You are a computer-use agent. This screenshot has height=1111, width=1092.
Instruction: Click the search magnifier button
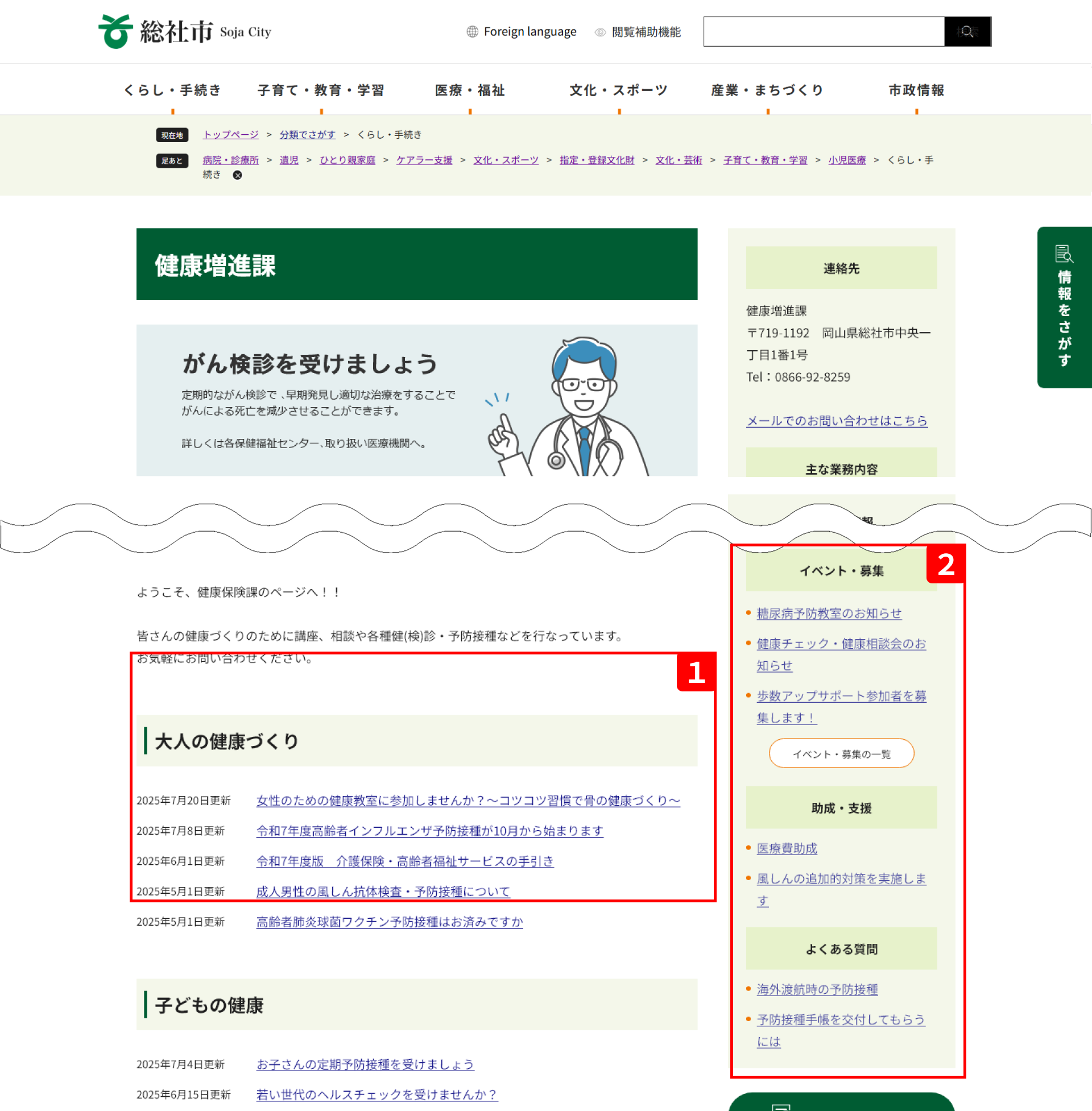click(x=967, y=31)
